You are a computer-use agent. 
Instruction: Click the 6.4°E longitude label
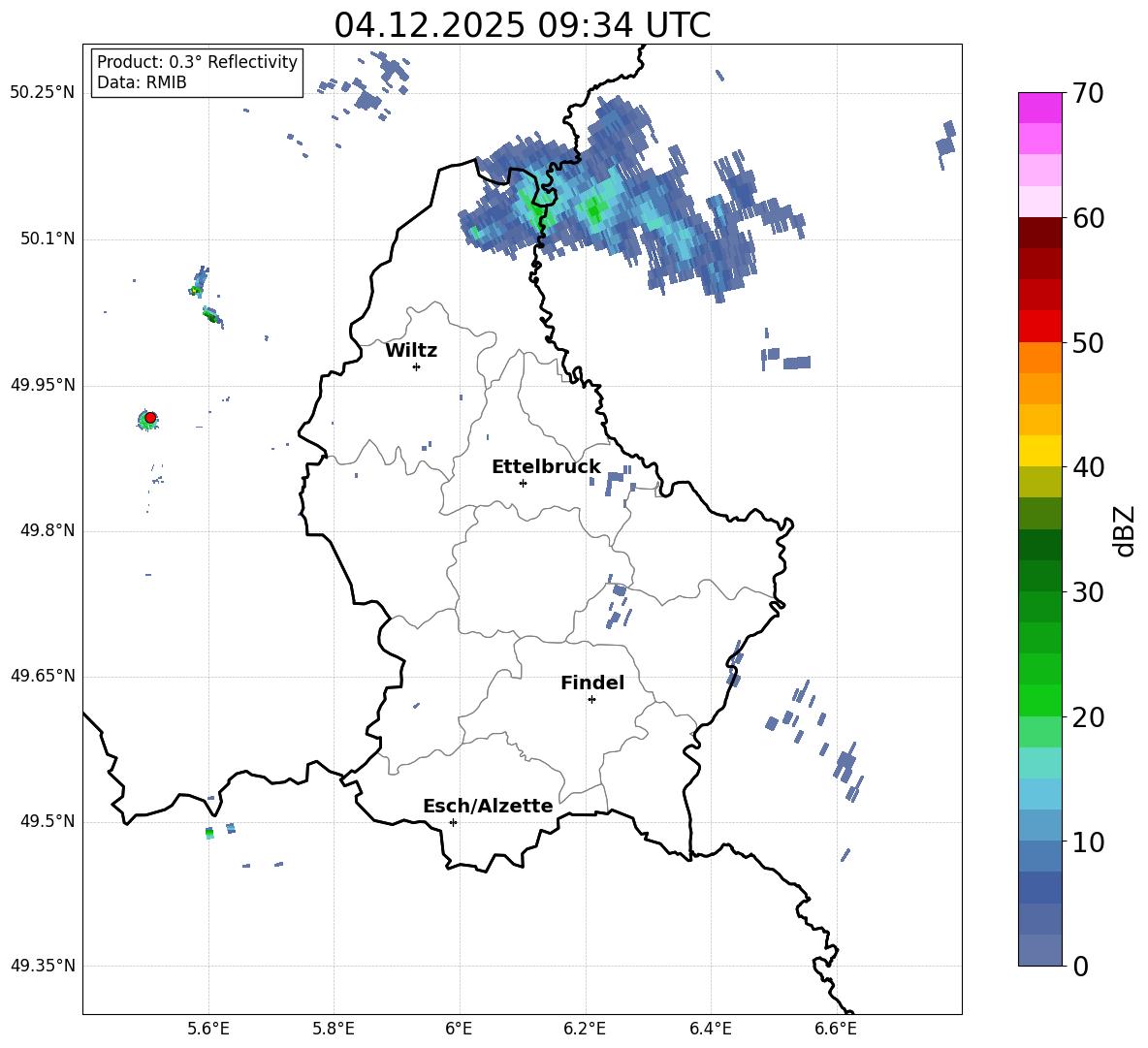click(710, 1029)
